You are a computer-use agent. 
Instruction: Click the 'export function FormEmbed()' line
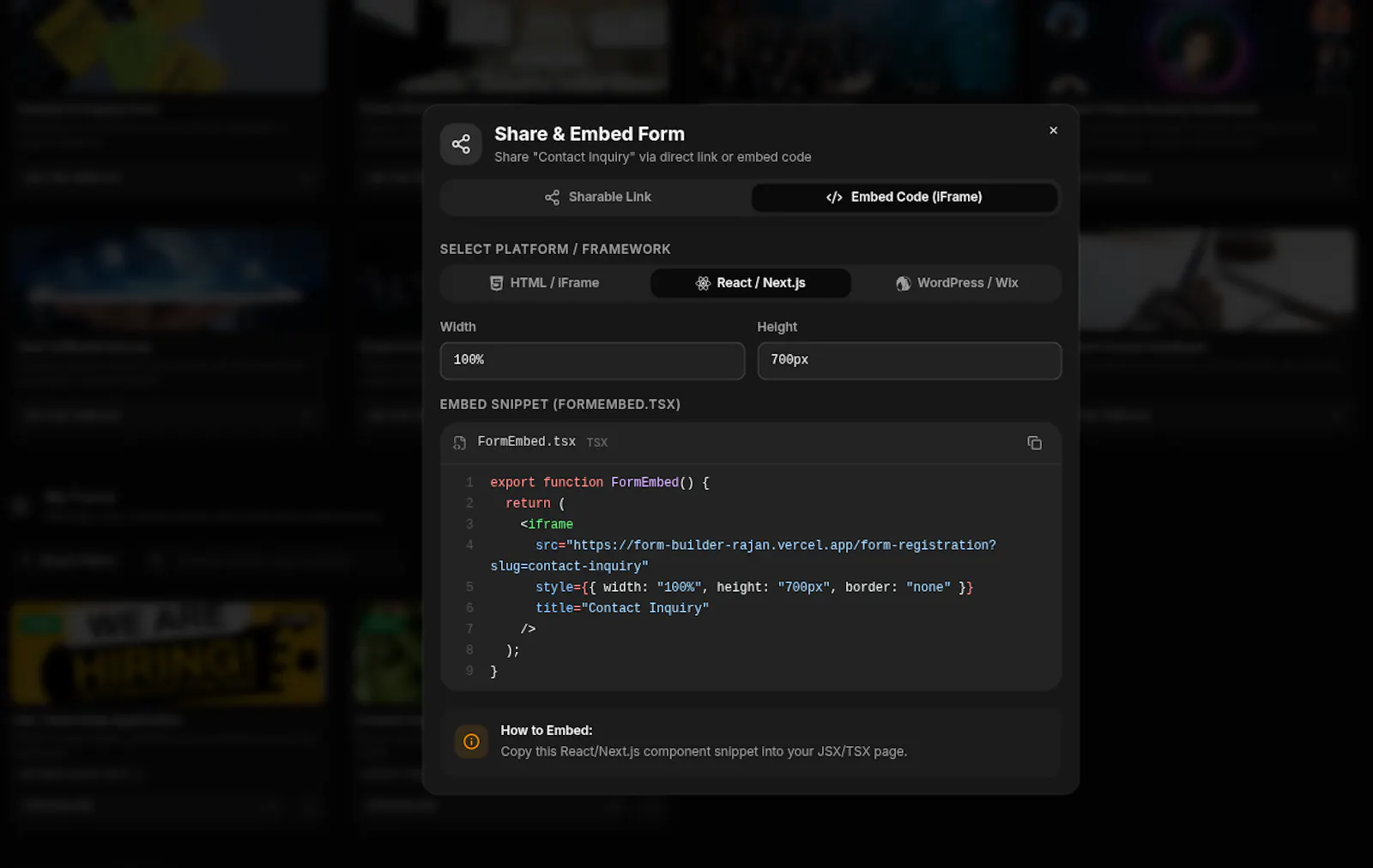point(600,483)
